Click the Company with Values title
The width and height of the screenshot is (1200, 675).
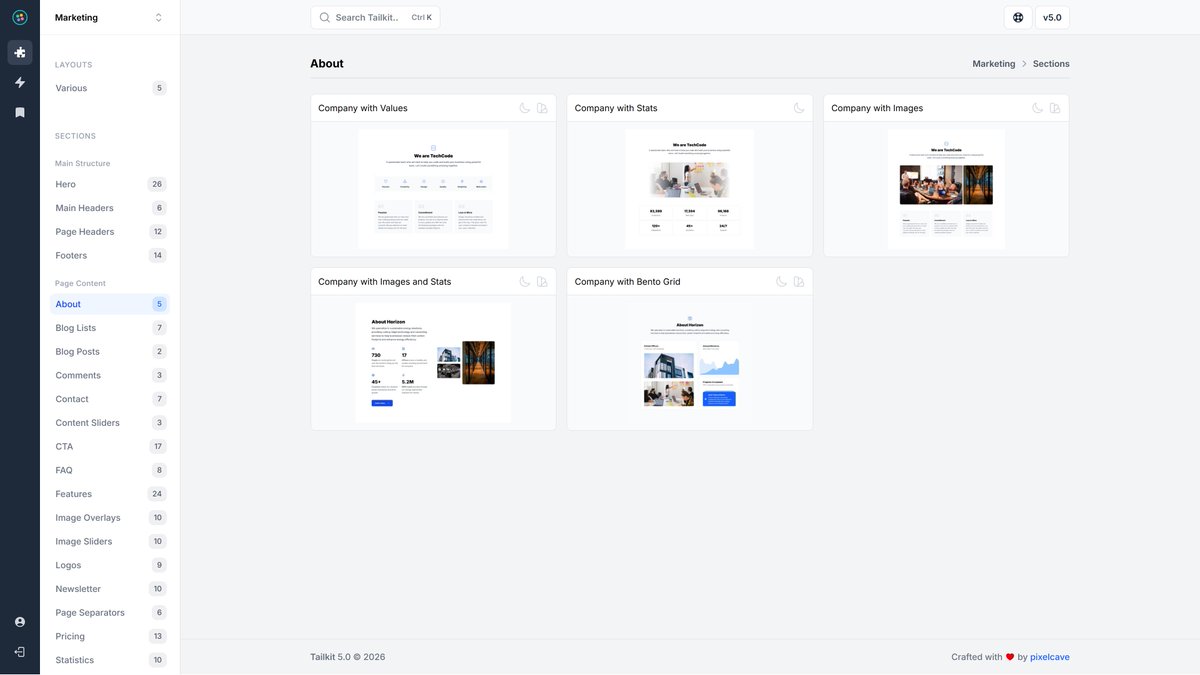[363, 108]
